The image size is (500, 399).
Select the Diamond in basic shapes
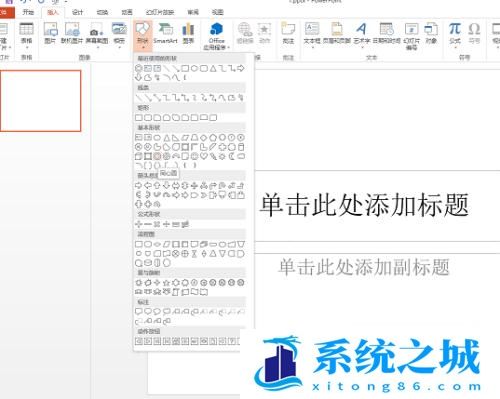pyautogui.click(x=204, y=137)
